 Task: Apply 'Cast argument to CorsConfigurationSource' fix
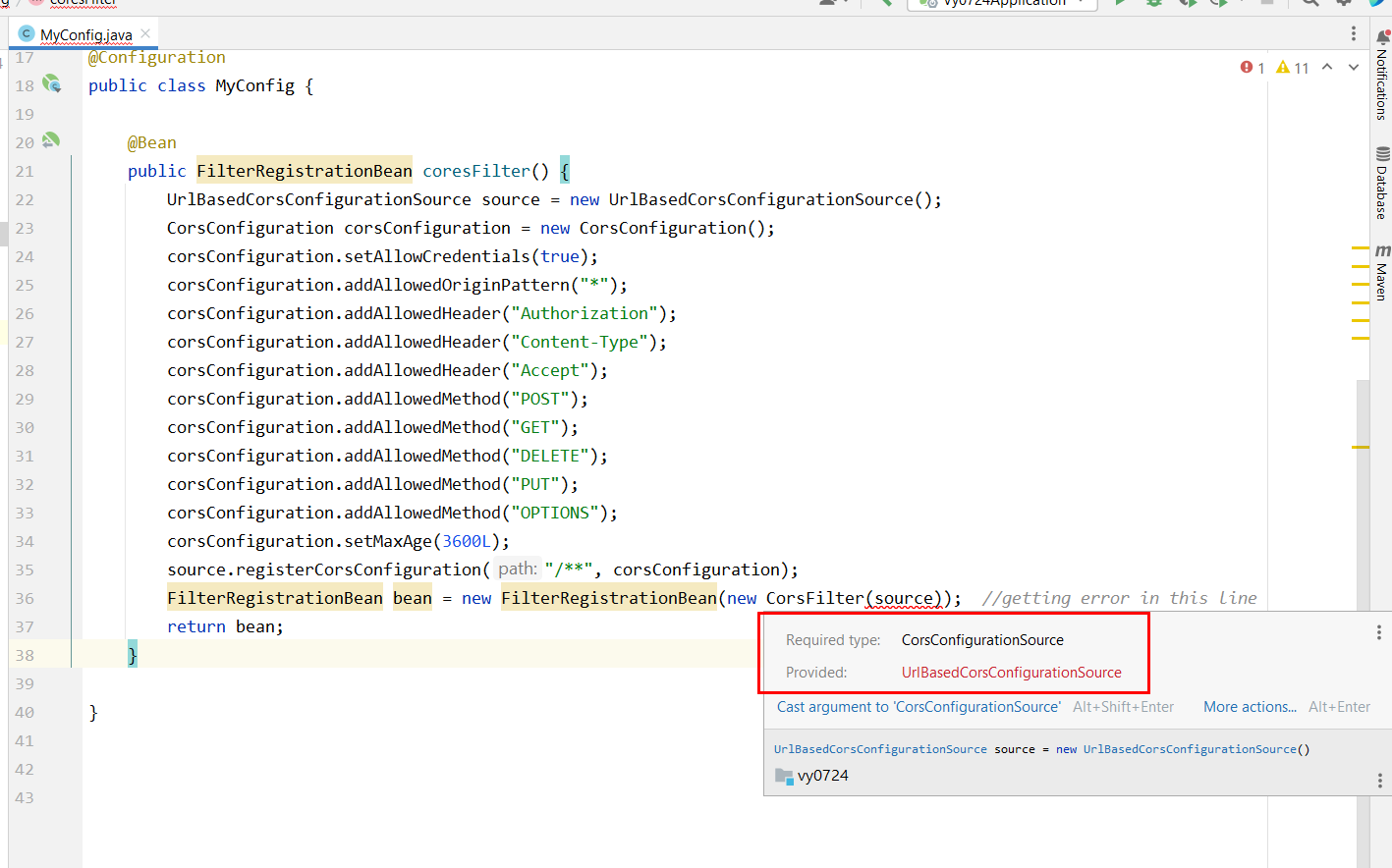(919, 707)
